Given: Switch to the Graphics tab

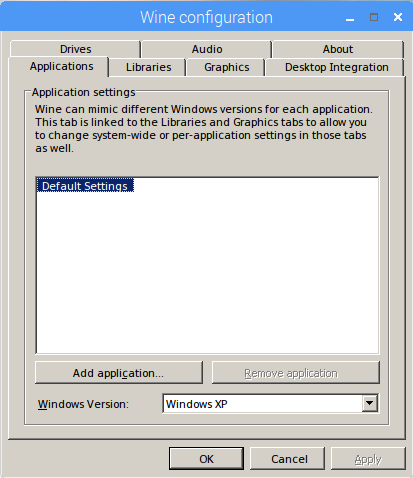Looking at the screenshot, I should tap(226, 67).
